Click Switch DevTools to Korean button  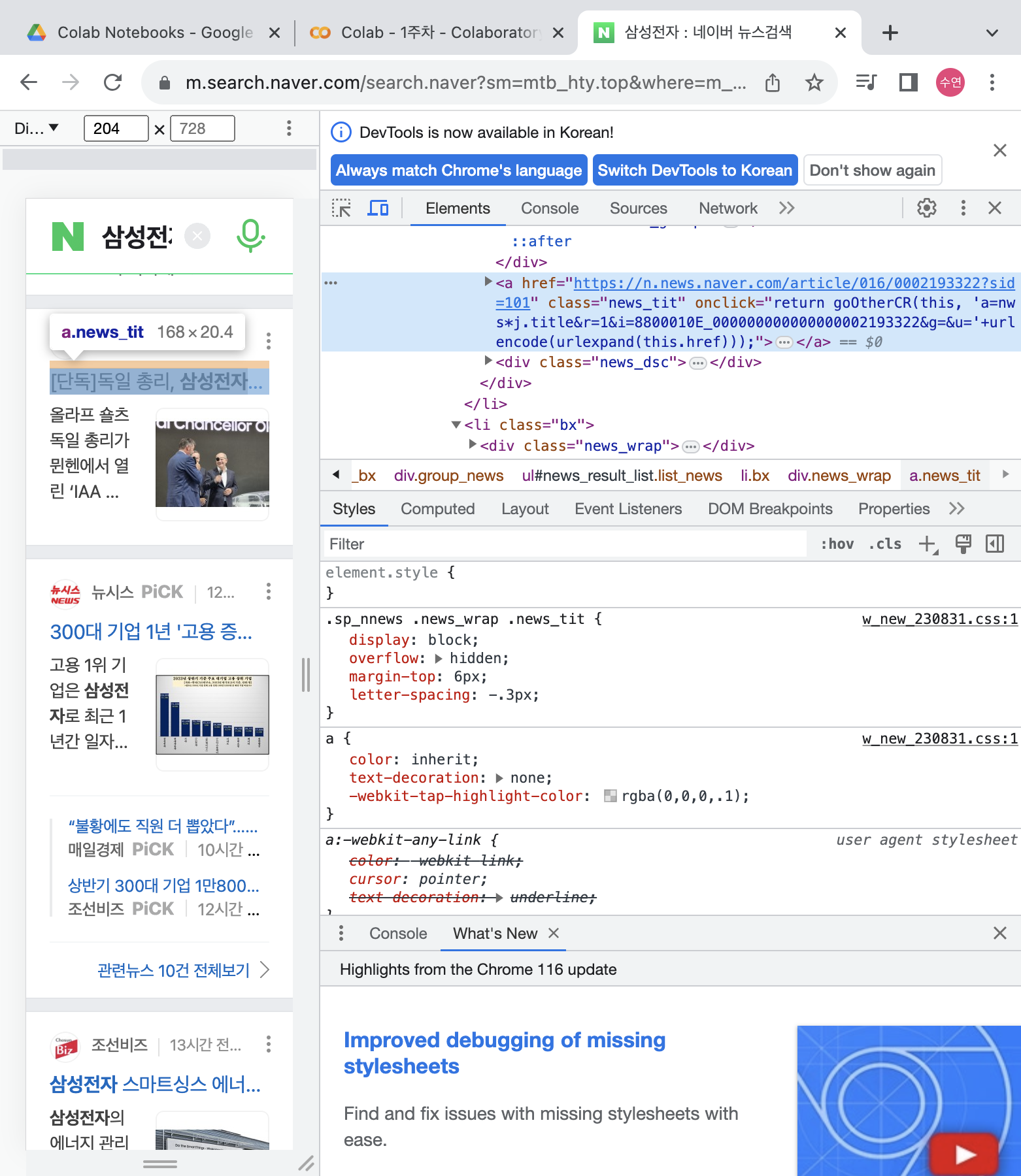pyautogui.click(x=695, y=171)
